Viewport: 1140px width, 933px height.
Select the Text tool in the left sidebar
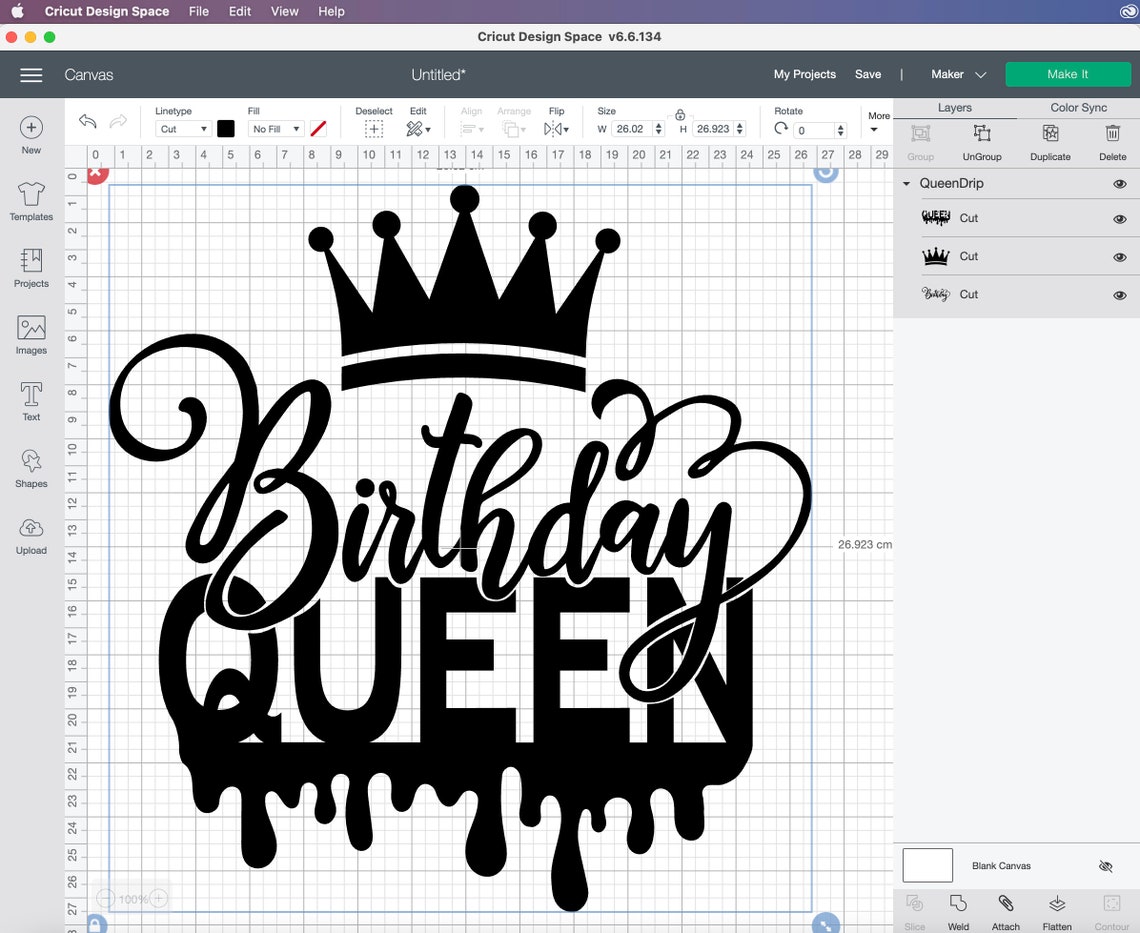click(x=30, y=401)
